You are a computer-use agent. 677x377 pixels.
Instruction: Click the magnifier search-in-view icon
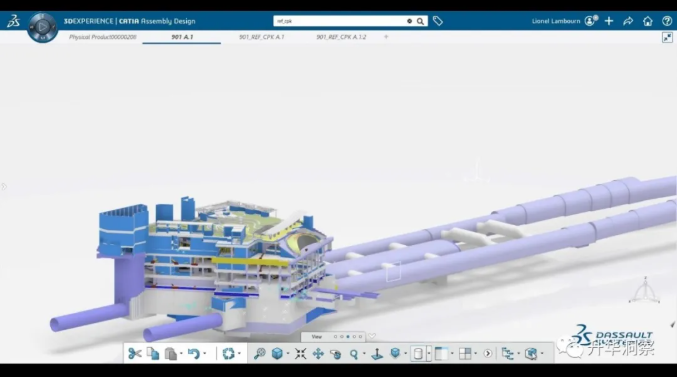click(x=259, y=354)
